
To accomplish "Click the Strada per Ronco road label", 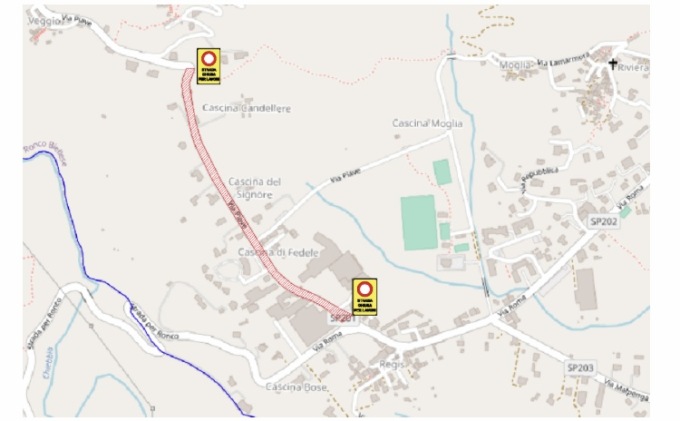I will (154, 321).
